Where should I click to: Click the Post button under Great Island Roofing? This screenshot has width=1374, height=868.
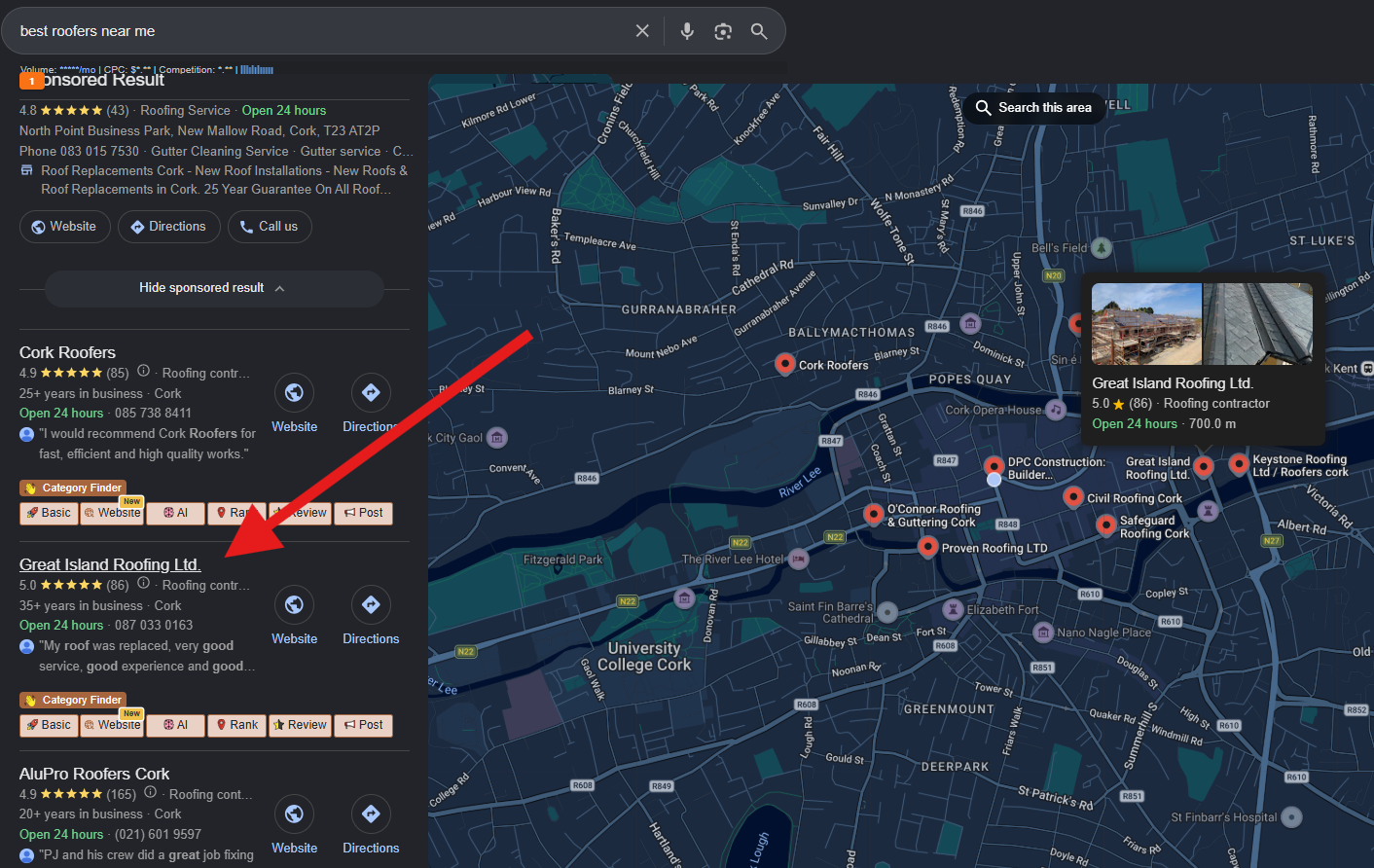click(363, 725)
